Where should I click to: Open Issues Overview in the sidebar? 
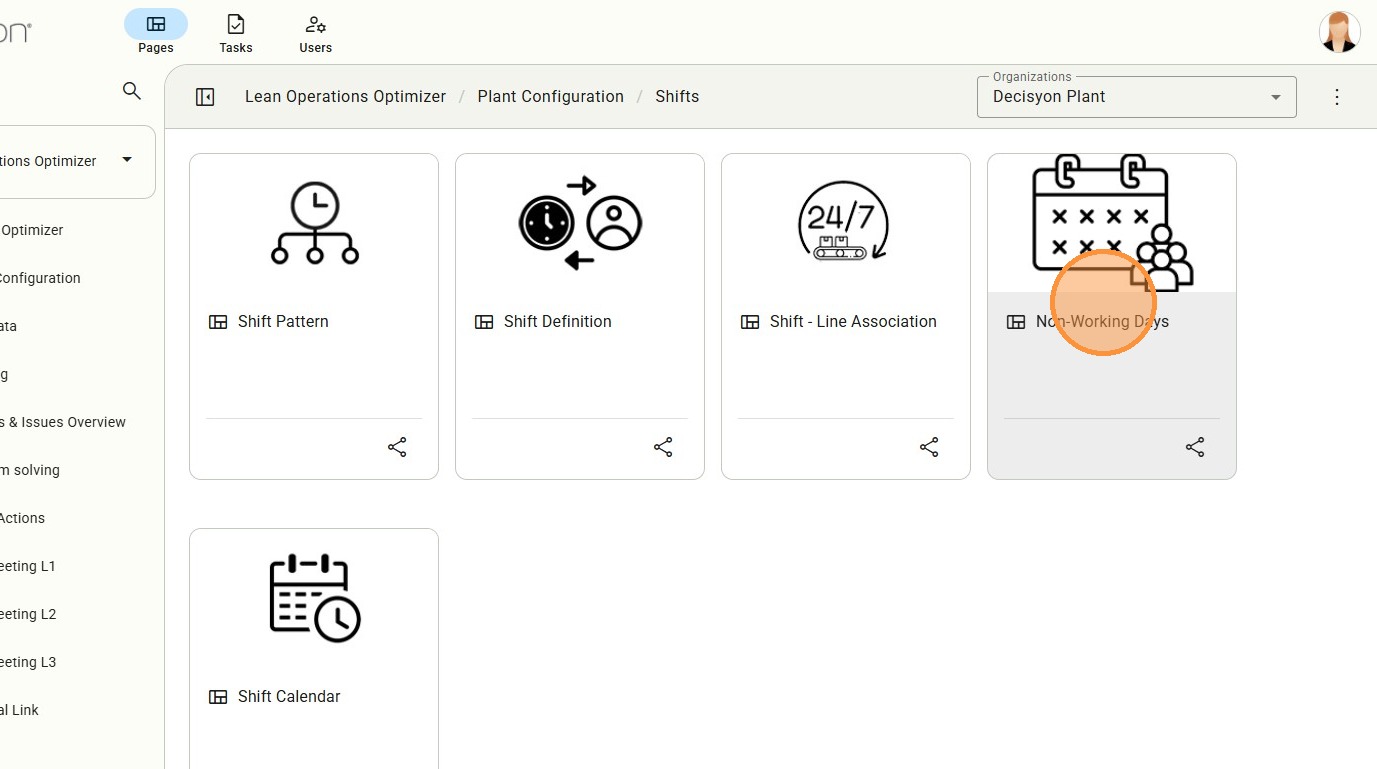pos(63,422)
